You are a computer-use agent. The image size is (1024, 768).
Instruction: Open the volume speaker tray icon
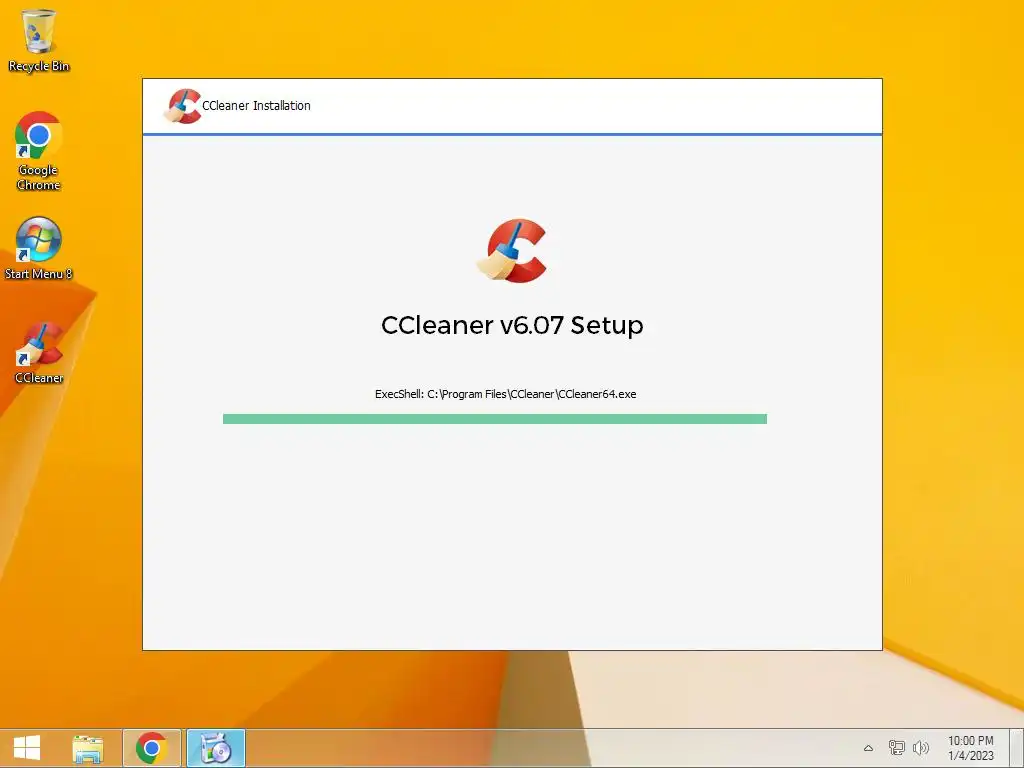pyautogui.click(x=921, y=748)
